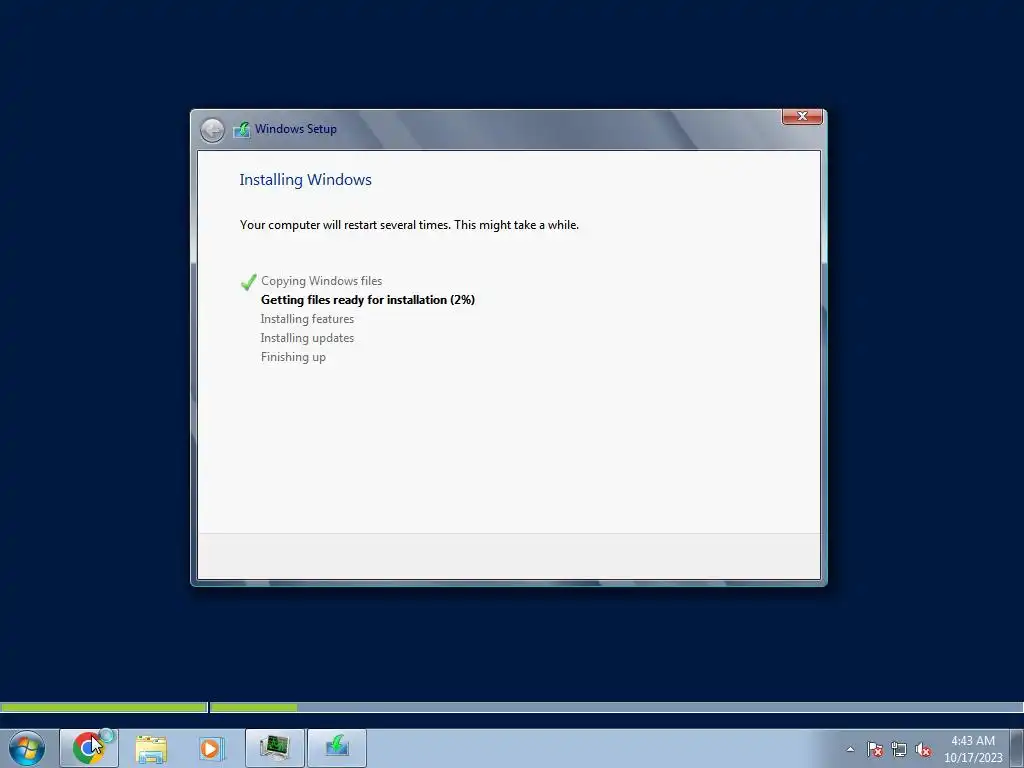Click the 'Windows Setup' title text
The image size is (1024, 768).
pyautogui.click(x=296, y=129)
